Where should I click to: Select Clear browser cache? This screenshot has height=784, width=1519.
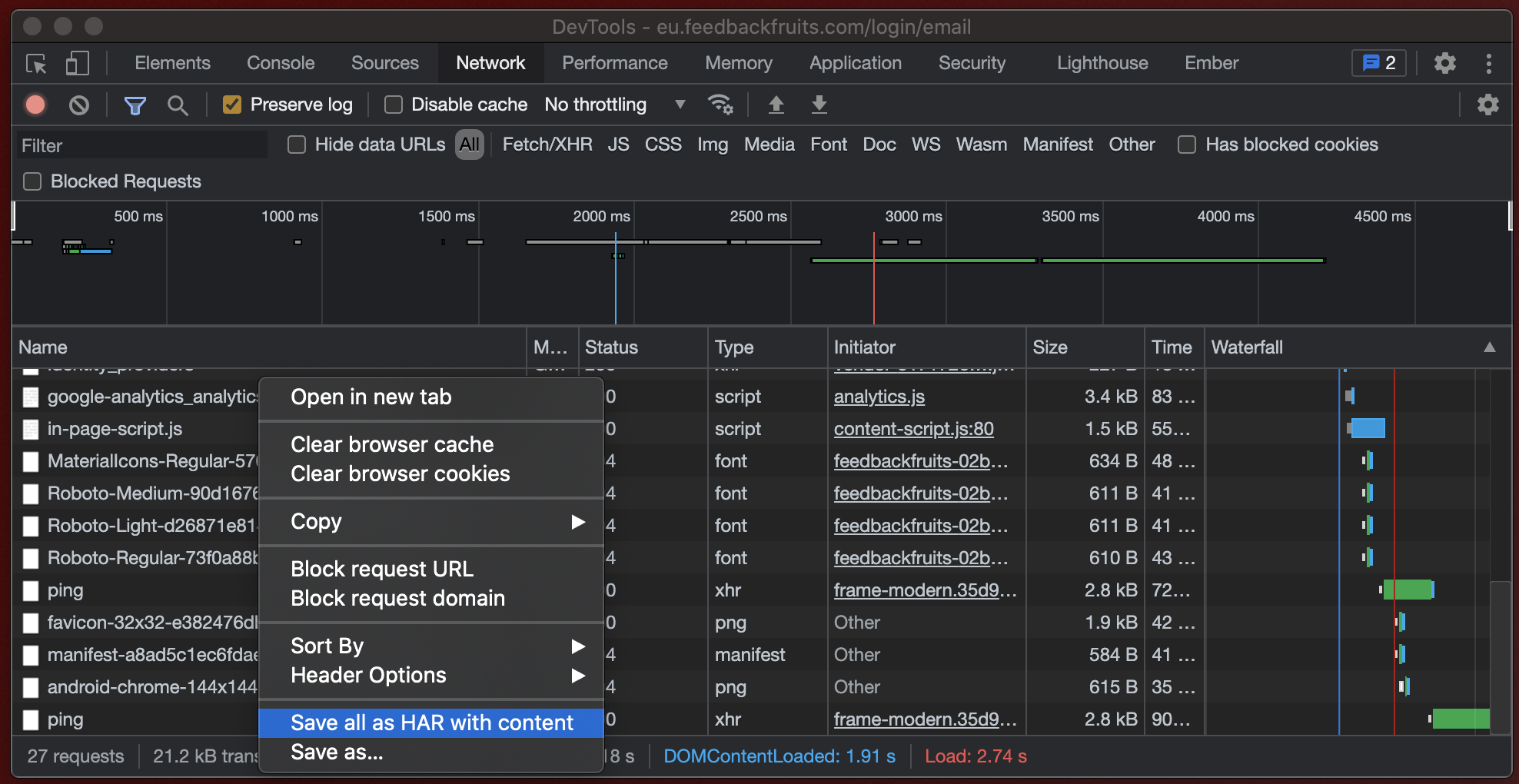click(431, 445)
